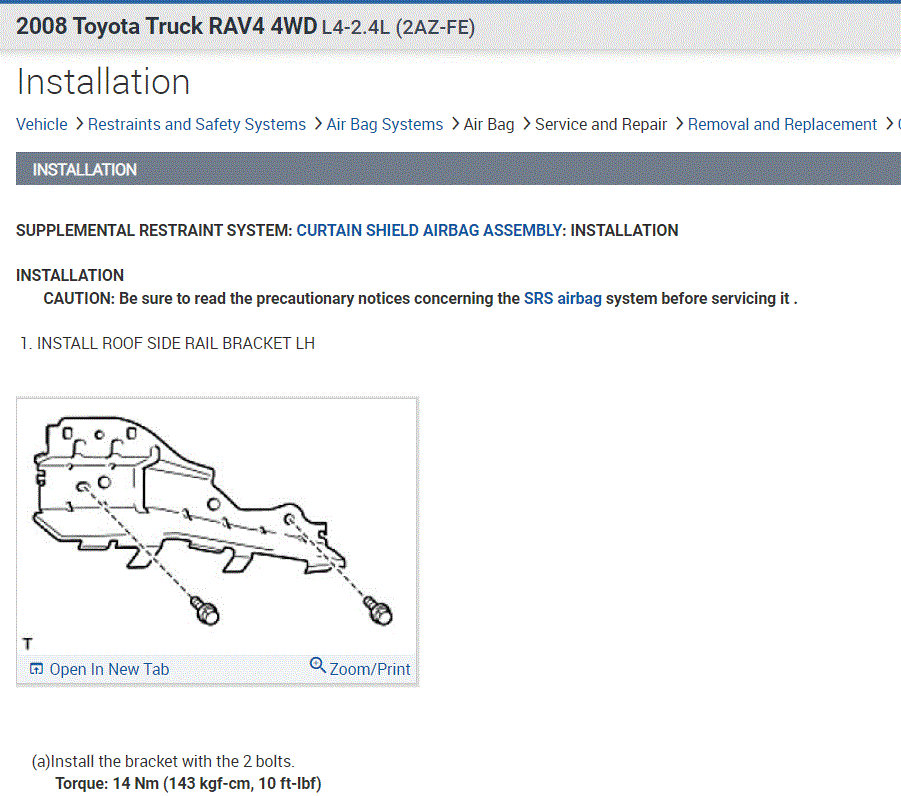901x796 pixels.
Task: Click the chevron after Service and Repair
Action: [679, 124]
